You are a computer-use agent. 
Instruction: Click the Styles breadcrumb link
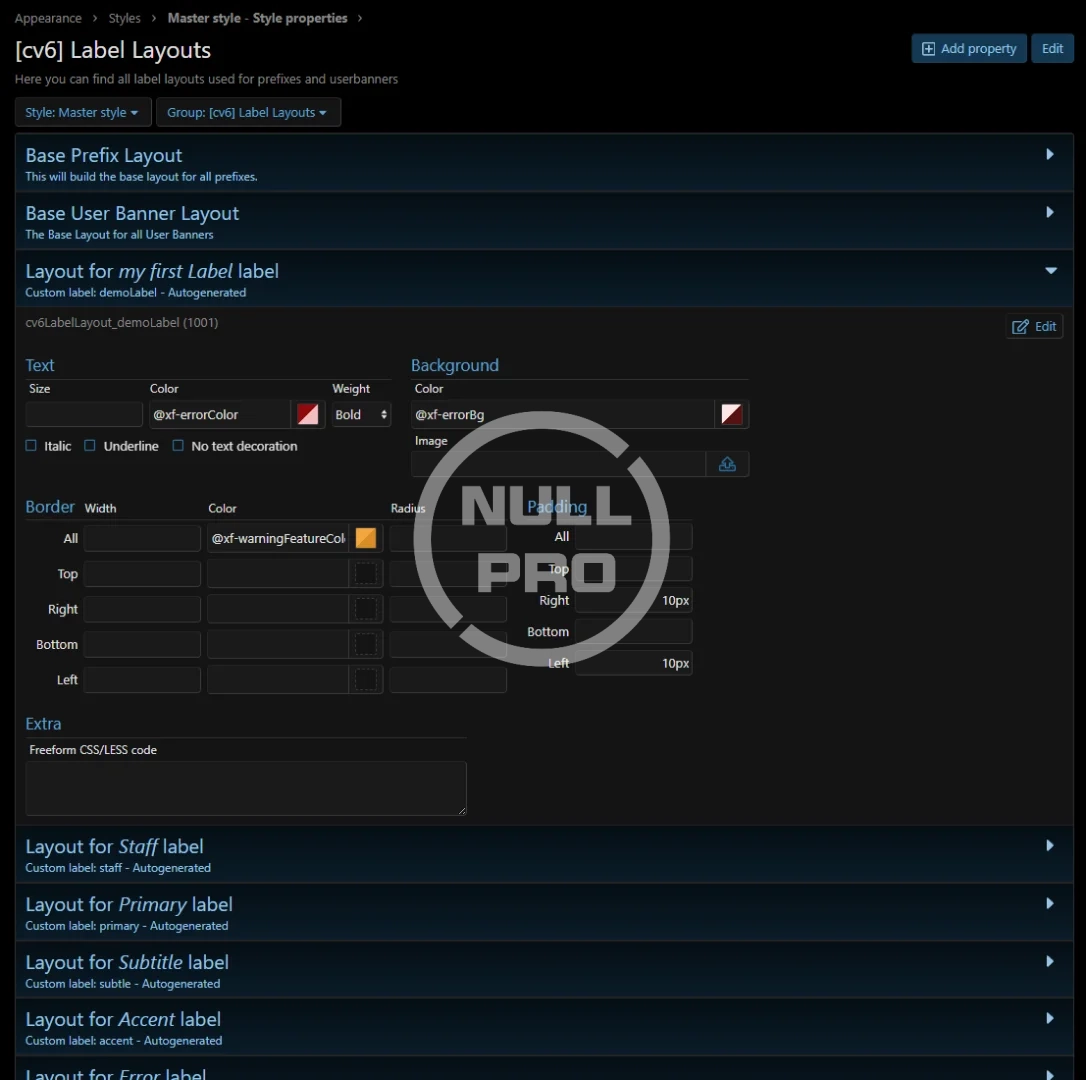tap(124, 18)
